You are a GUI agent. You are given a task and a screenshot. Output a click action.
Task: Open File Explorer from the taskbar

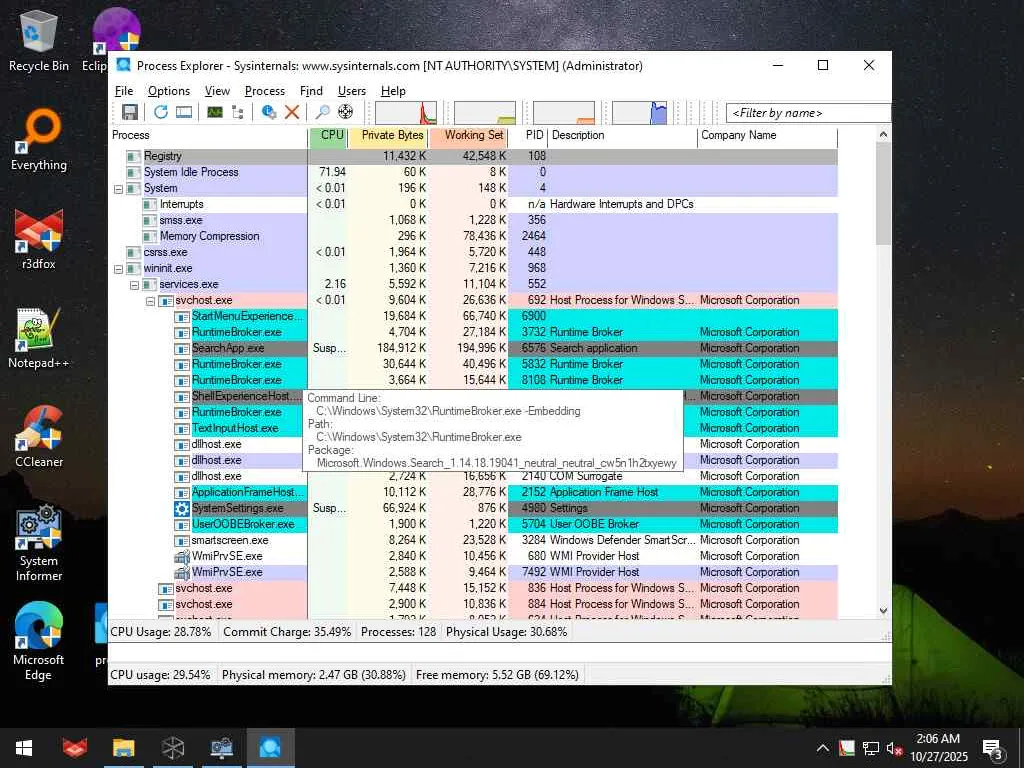point(124,748)
